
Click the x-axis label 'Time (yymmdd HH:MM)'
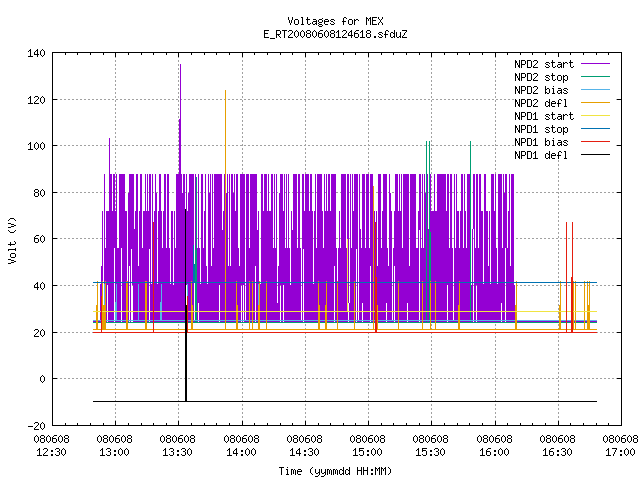[335, 471]
